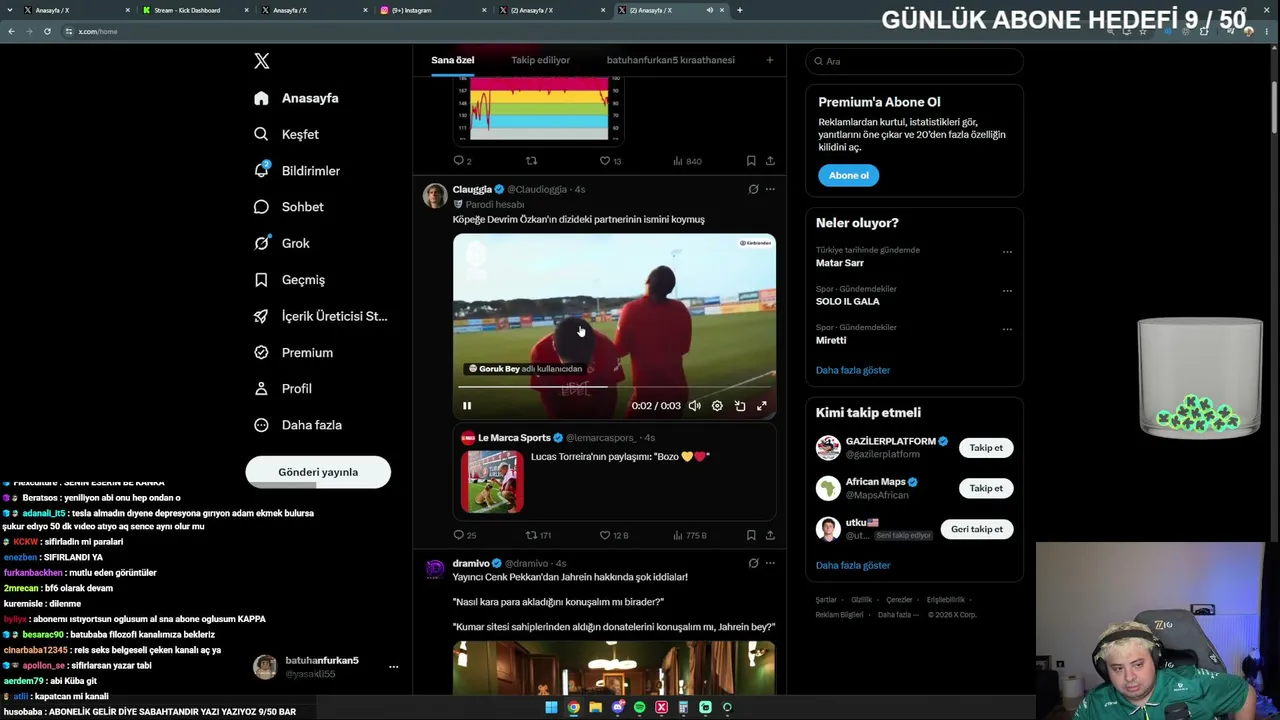Click Geri takip et for utku
Viewport: 1280px width, 720px height.
coord(977,529)
